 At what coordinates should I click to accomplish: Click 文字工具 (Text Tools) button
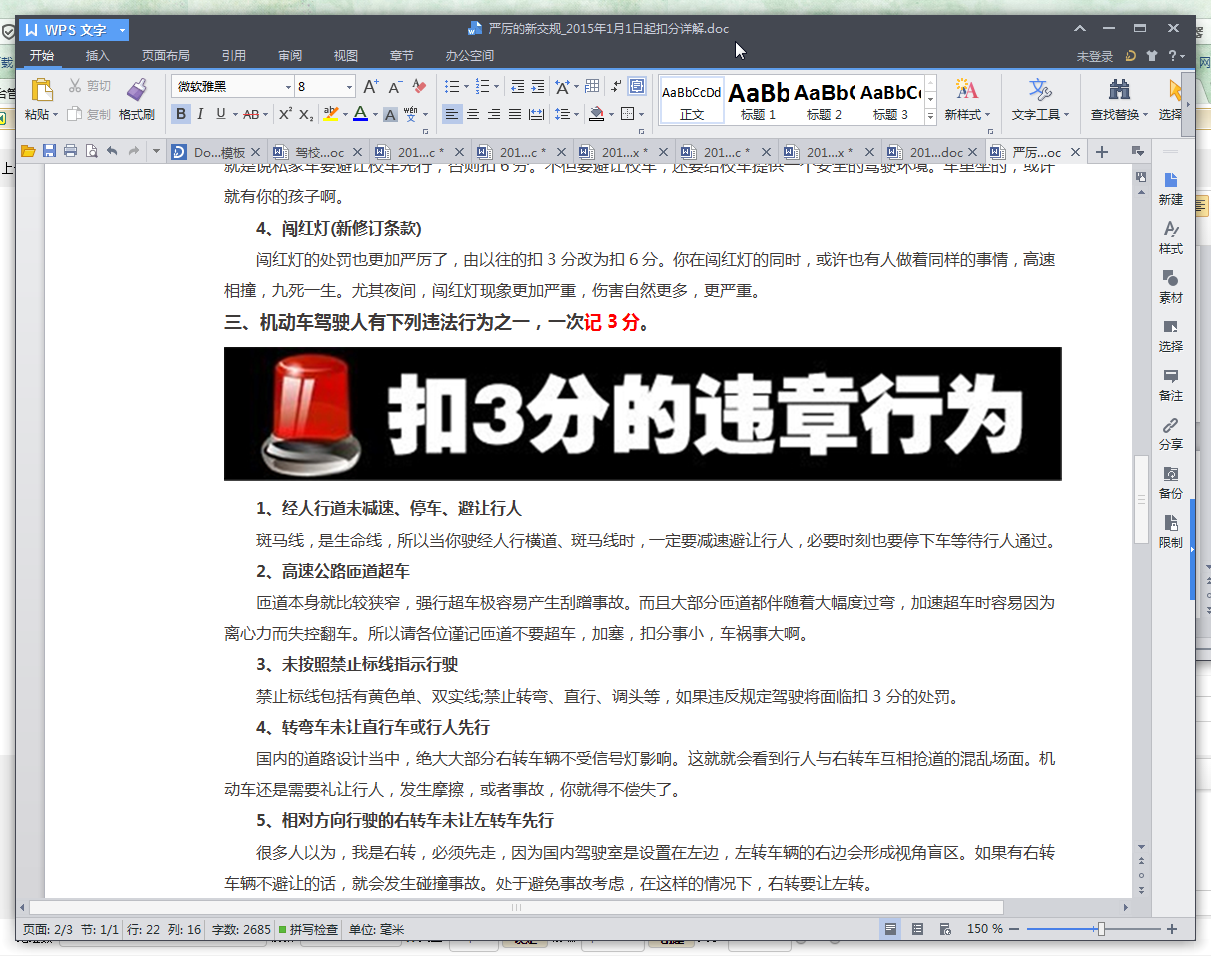pos(1041,100)
